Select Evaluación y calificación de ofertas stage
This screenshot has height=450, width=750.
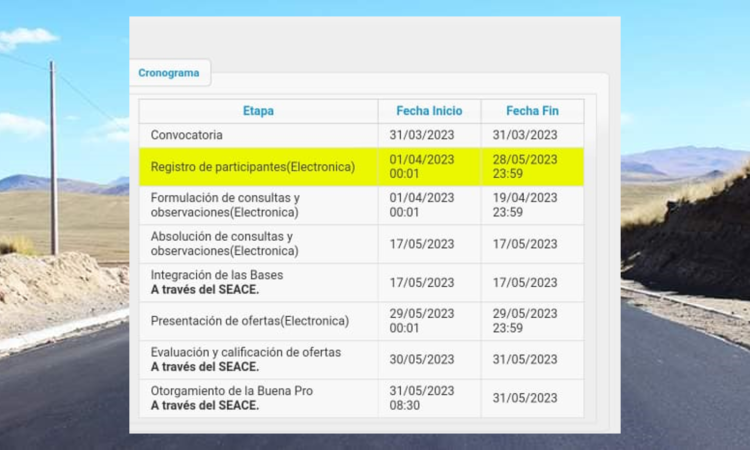coord(245,359)
